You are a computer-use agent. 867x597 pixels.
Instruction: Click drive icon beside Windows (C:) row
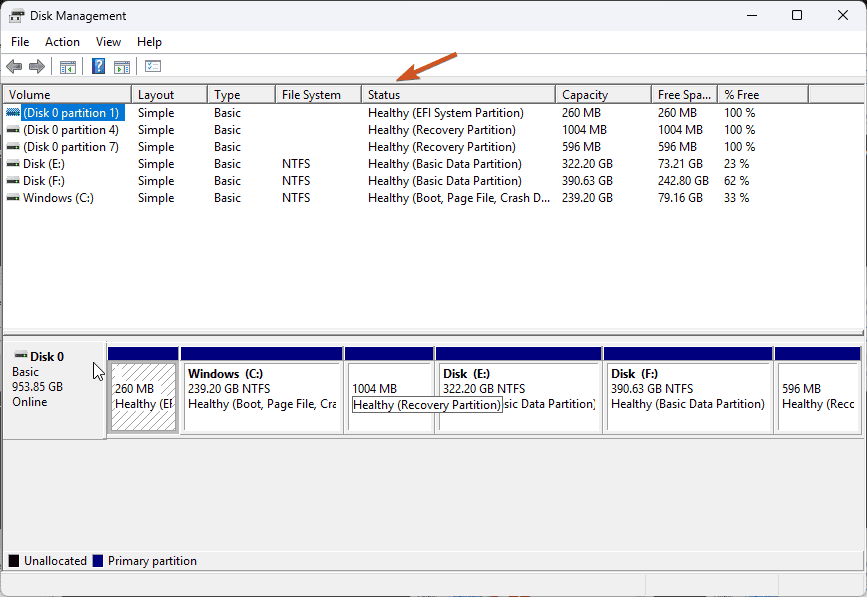[x=13, y=198]
